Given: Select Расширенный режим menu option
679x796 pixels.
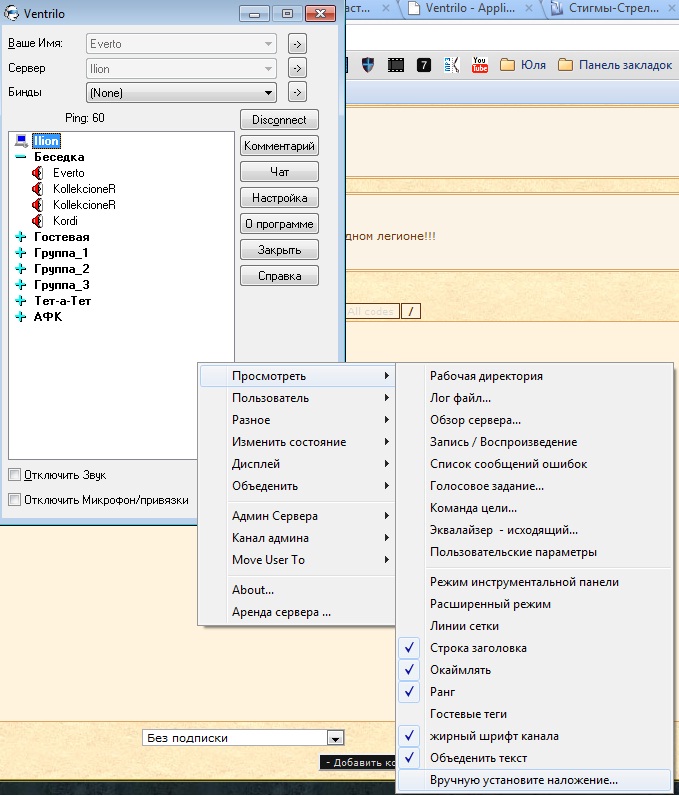Looking at the screenshot, I should point(535,604).
